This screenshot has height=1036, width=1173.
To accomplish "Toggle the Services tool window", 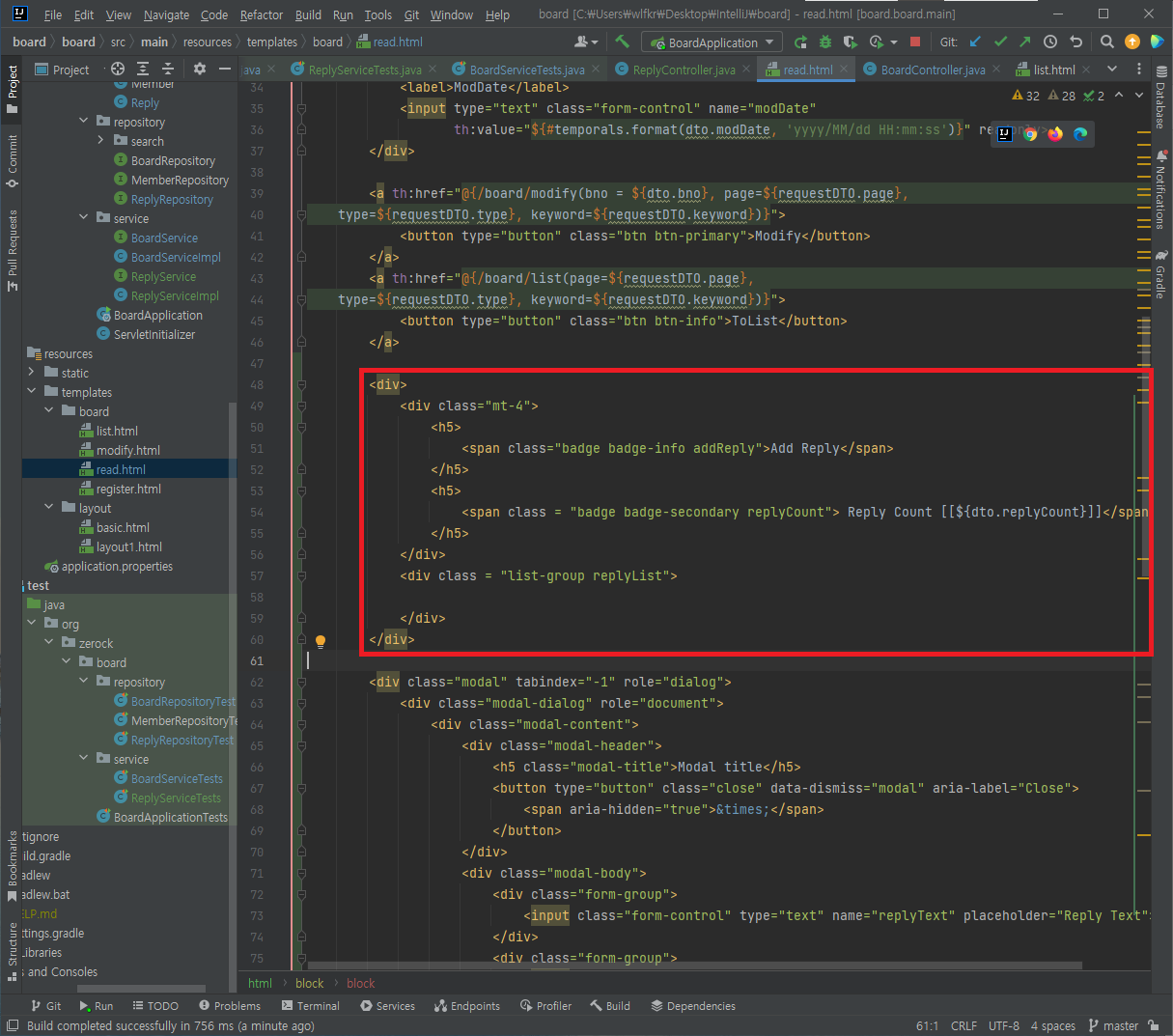I will tap(387, 1005).
